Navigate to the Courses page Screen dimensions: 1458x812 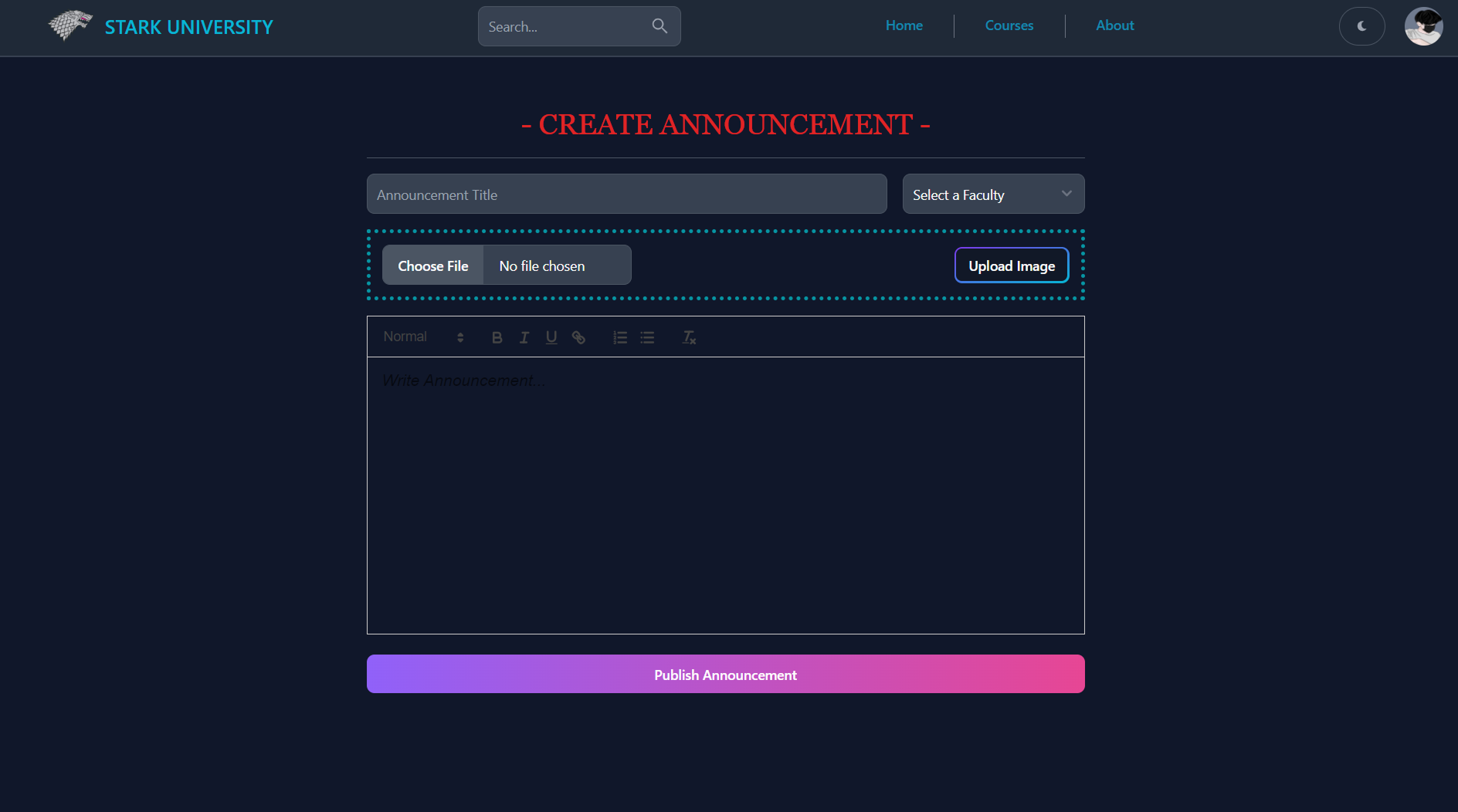point(1009,25)
